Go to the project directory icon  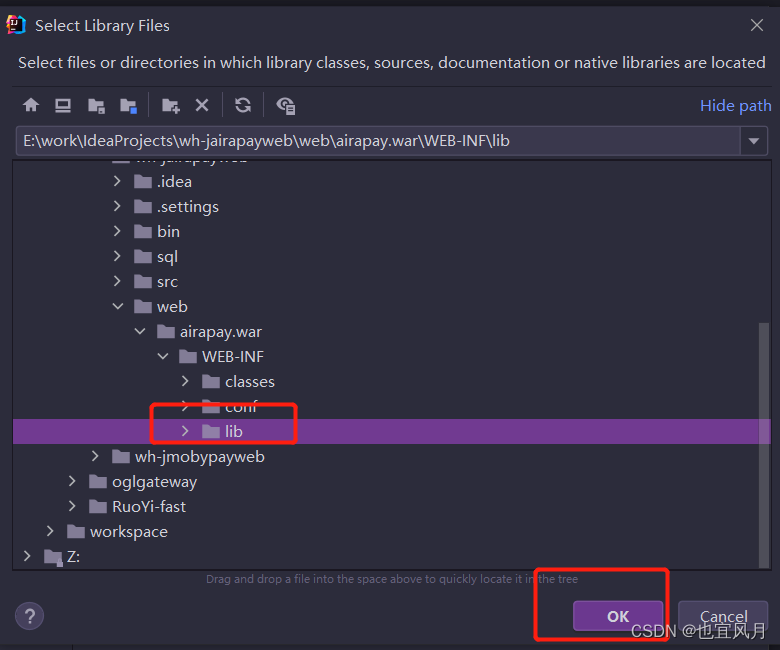[x=96, y=105]
